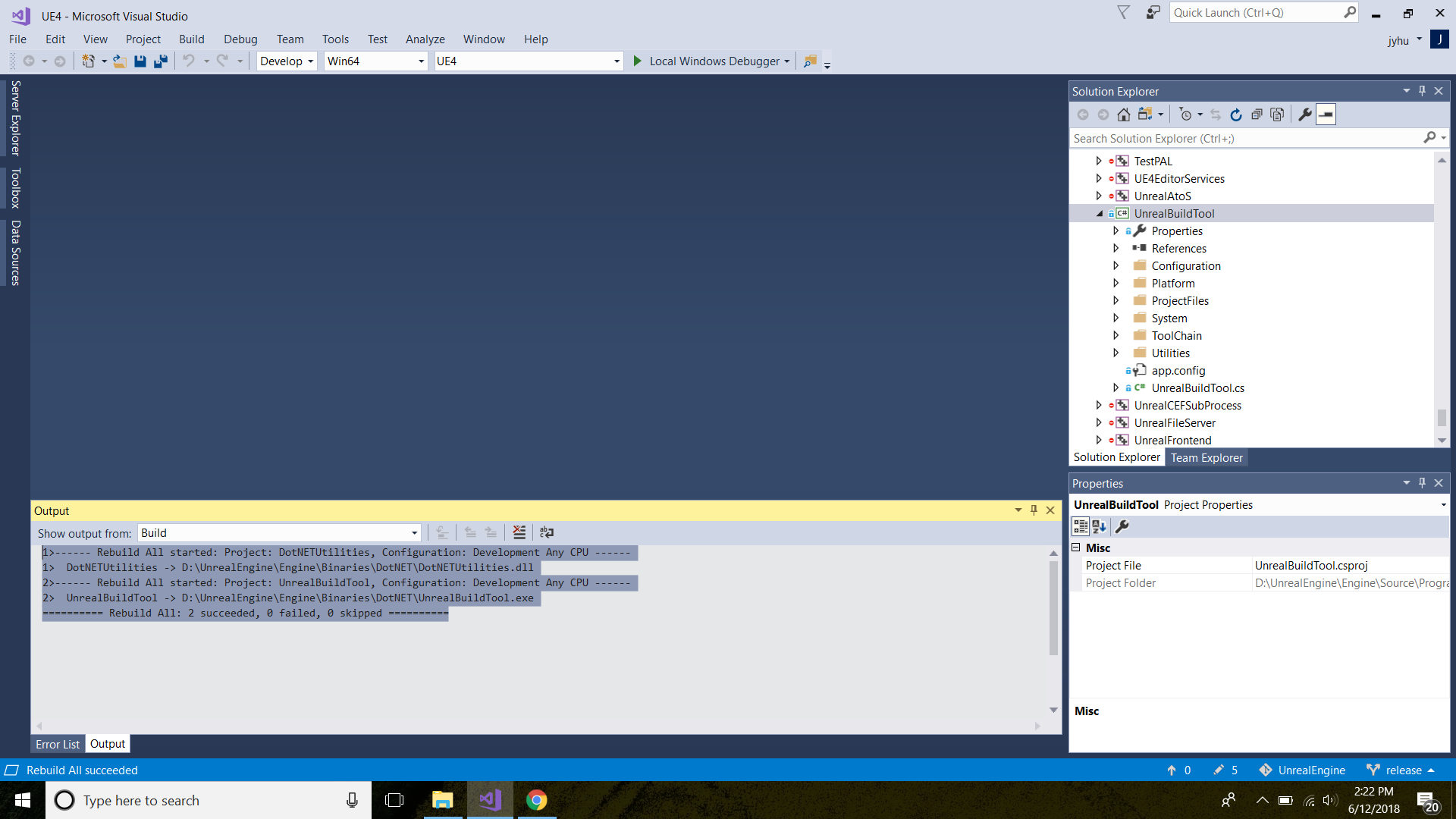Switch to the Team Explorer tab

pyautogui.click(x=1207, y=457)
